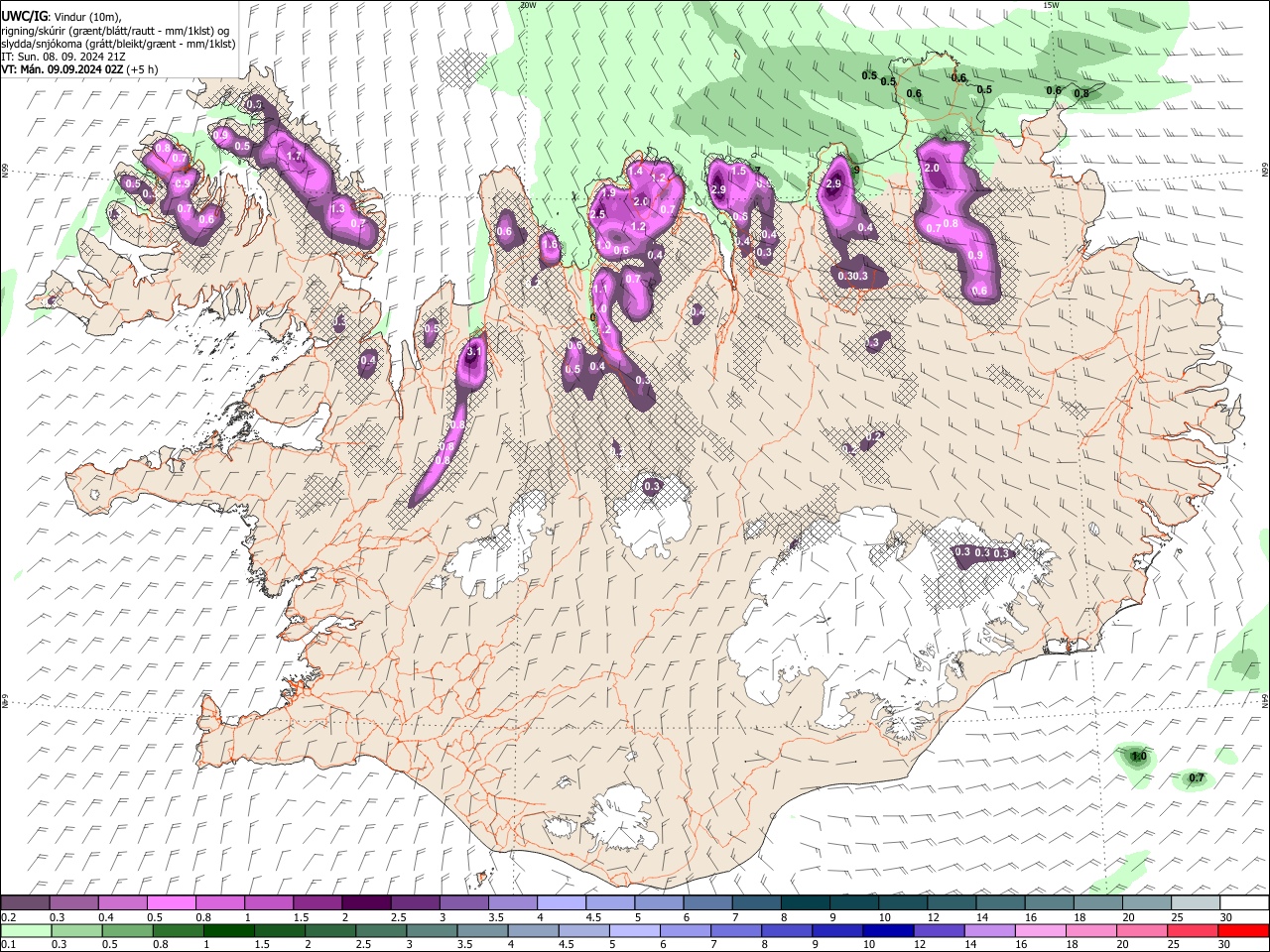The width and height of the screenshot is (1270, 952).
Task: Pick the white swatch starting at 30, snow scale
Action: (1244, 903)
